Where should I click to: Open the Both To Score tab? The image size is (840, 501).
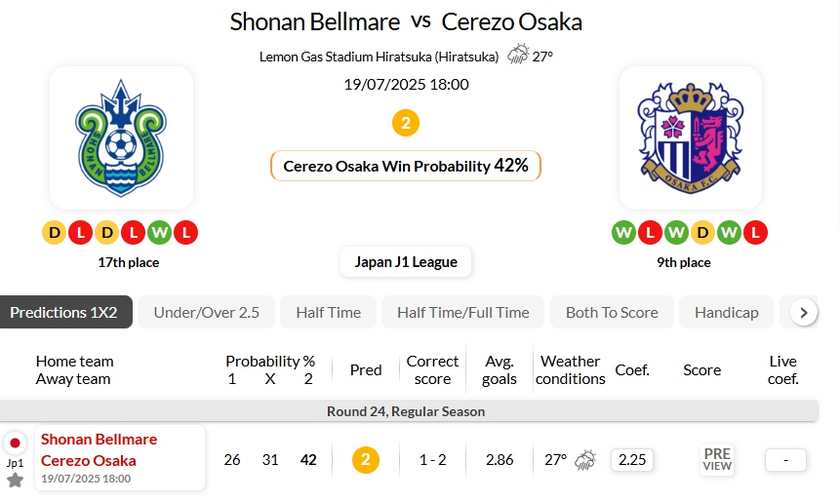[x=612, y=312]
